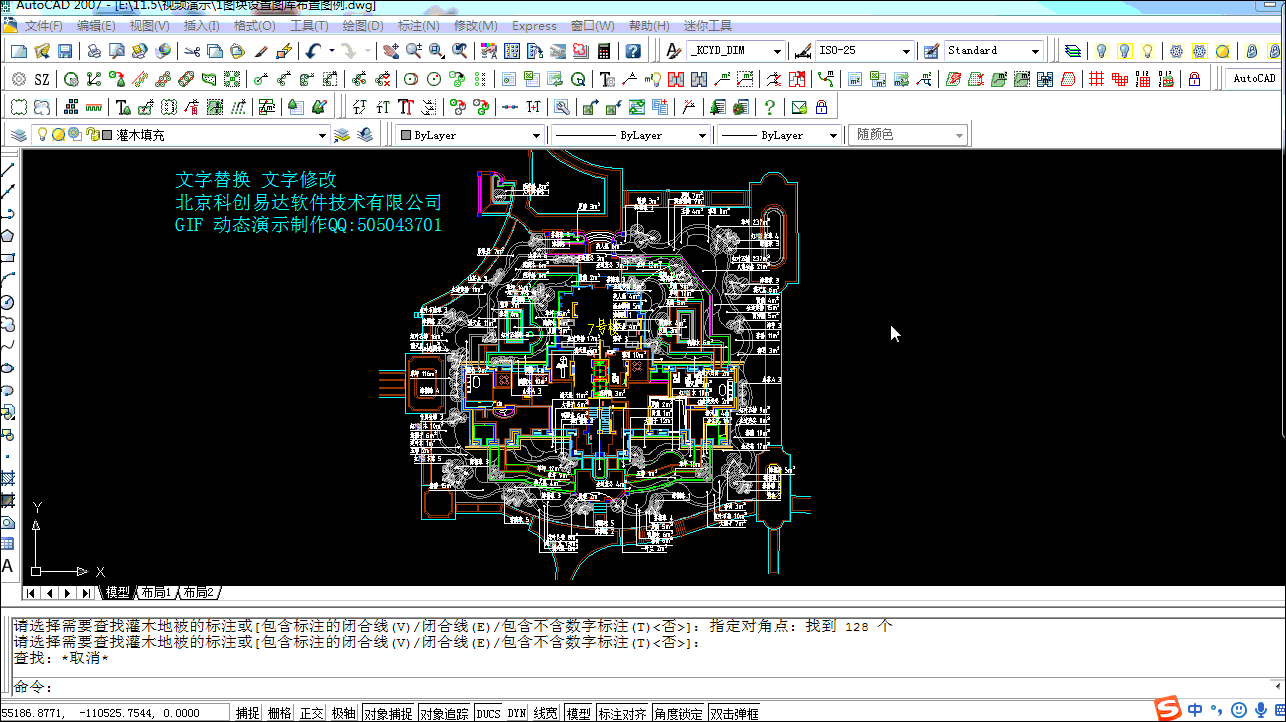This screenshot has width=1286, height=722.
Task: Open the ByLayer linetype dropdown
Action: point(702,135)
